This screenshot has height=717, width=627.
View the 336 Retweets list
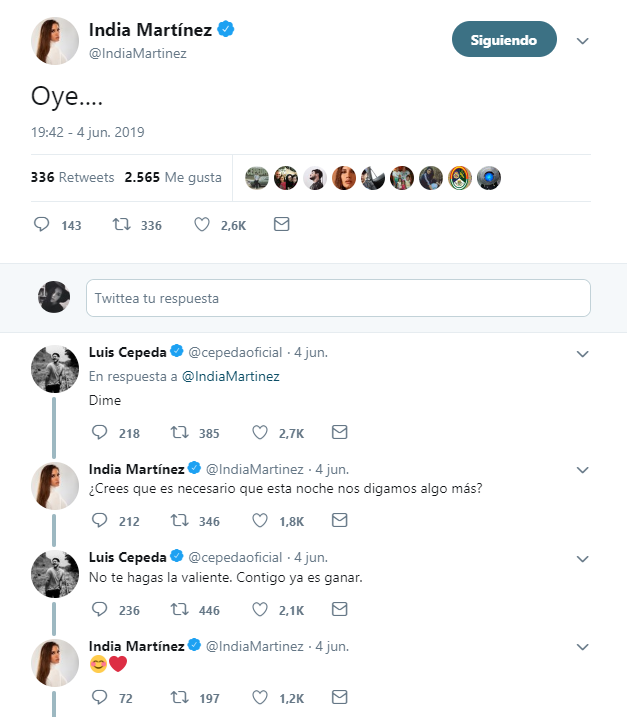72,177
